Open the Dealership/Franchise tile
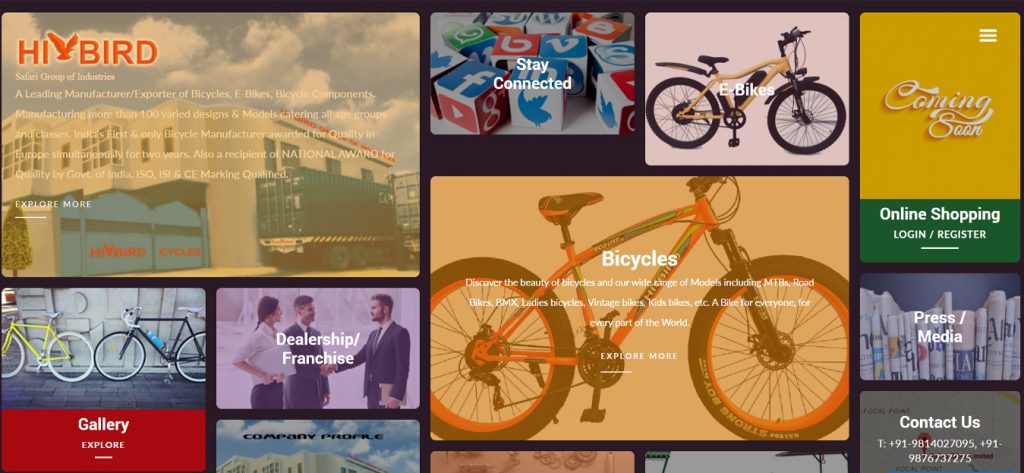Image resolution: width=1024 pixels, height=473 pixels. [317, 348]
